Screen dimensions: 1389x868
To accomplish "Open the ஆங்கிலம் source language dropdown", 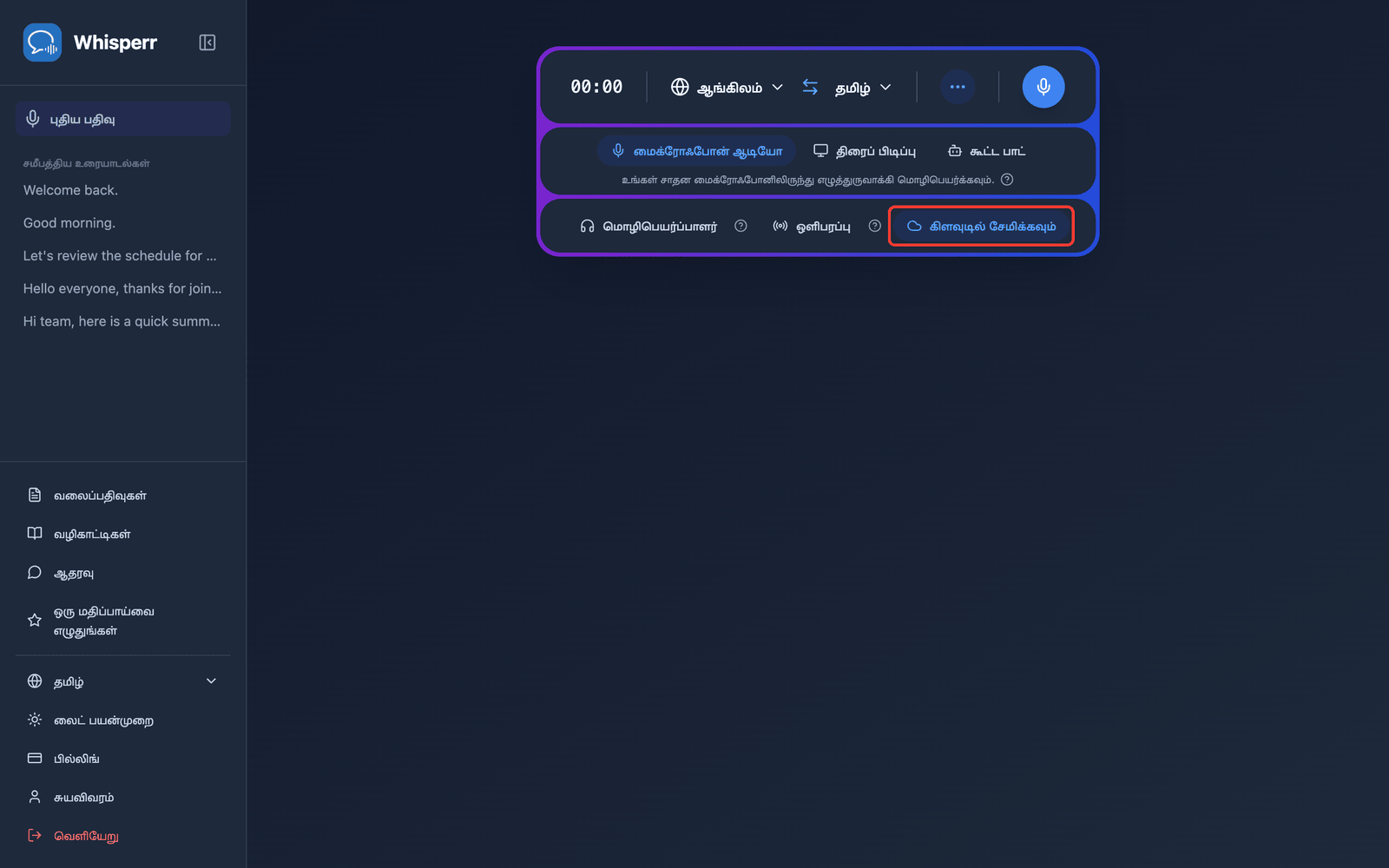I will 727,87.
